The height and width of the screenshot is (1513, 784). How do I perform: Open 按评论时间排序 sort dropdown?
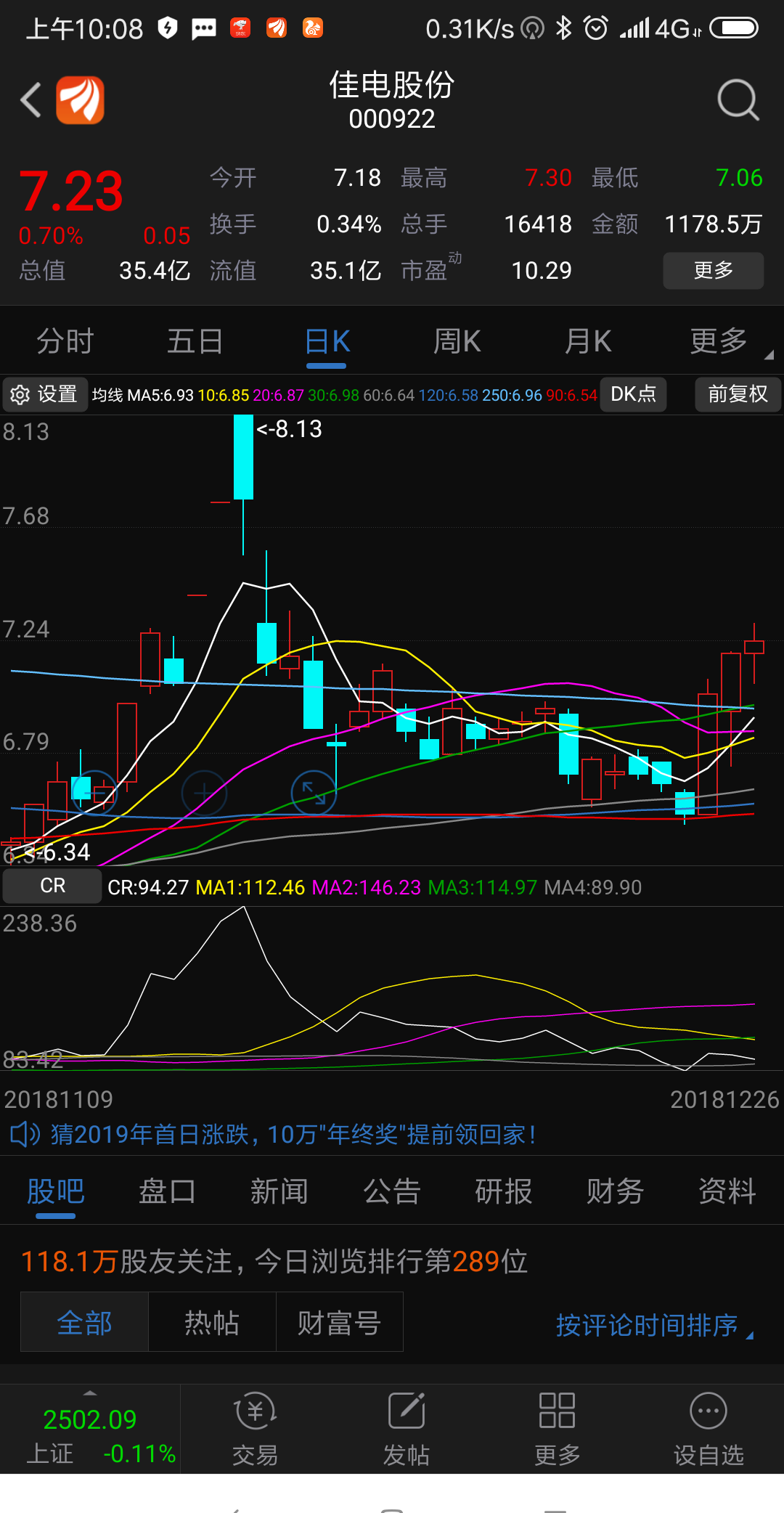(654, 1326)
